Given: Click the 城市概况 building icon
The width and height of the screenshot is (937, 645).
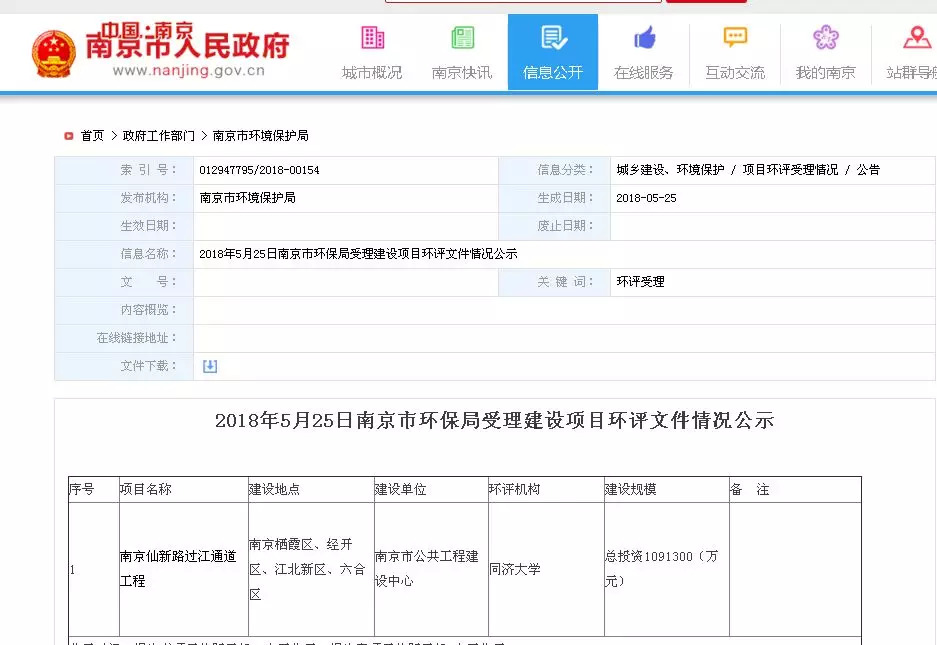Looking at the screenshot, I should [372, 38].
